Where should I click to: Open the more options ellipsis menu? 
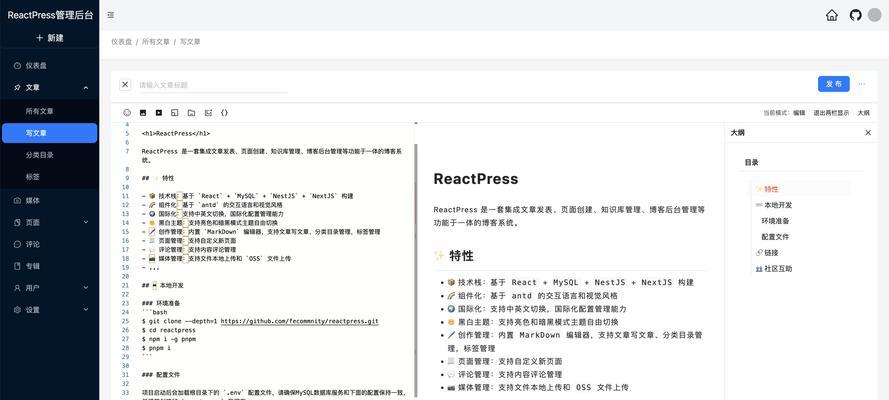coord(862,84)
